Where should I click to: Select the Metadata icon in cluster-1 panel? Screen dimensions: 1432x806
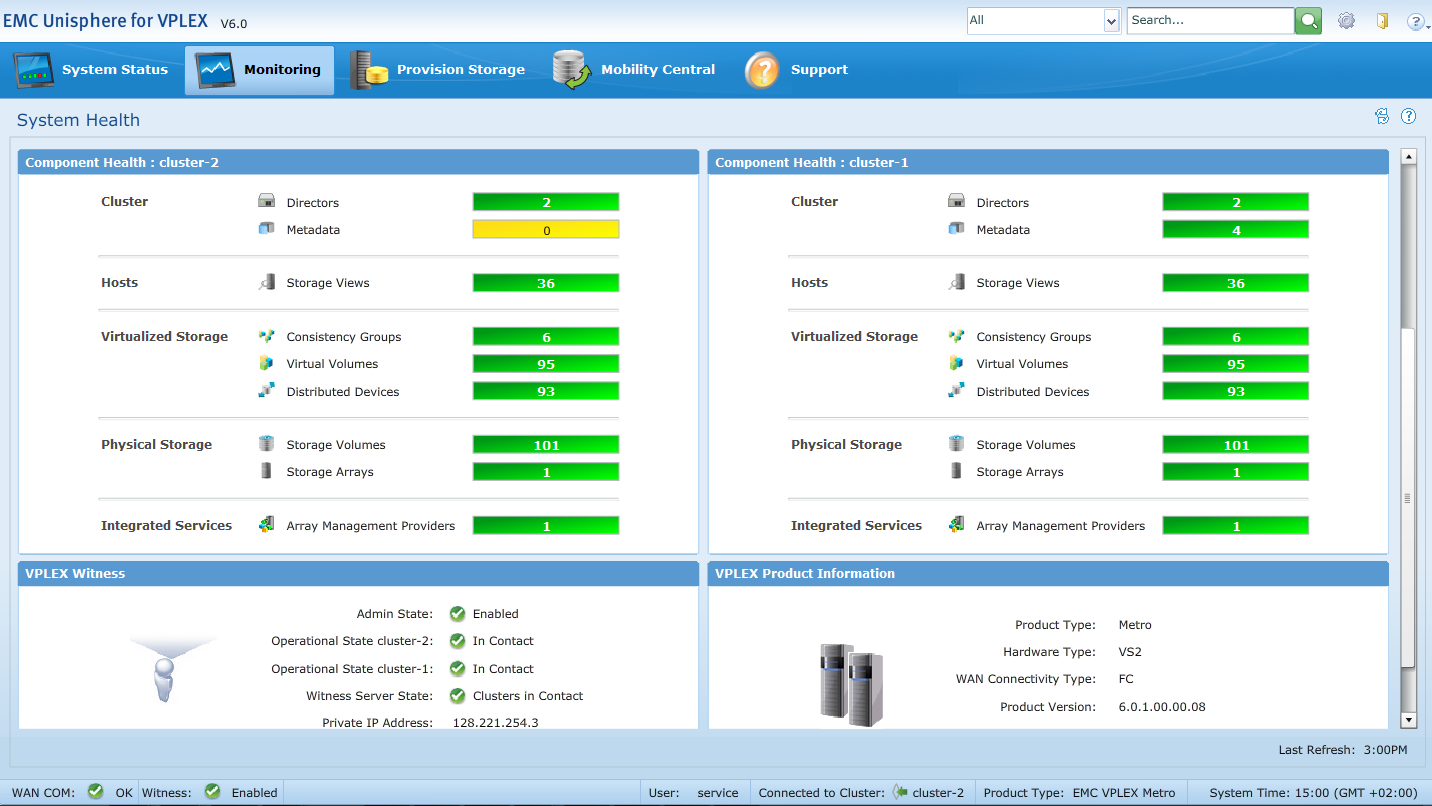point(957,228)
